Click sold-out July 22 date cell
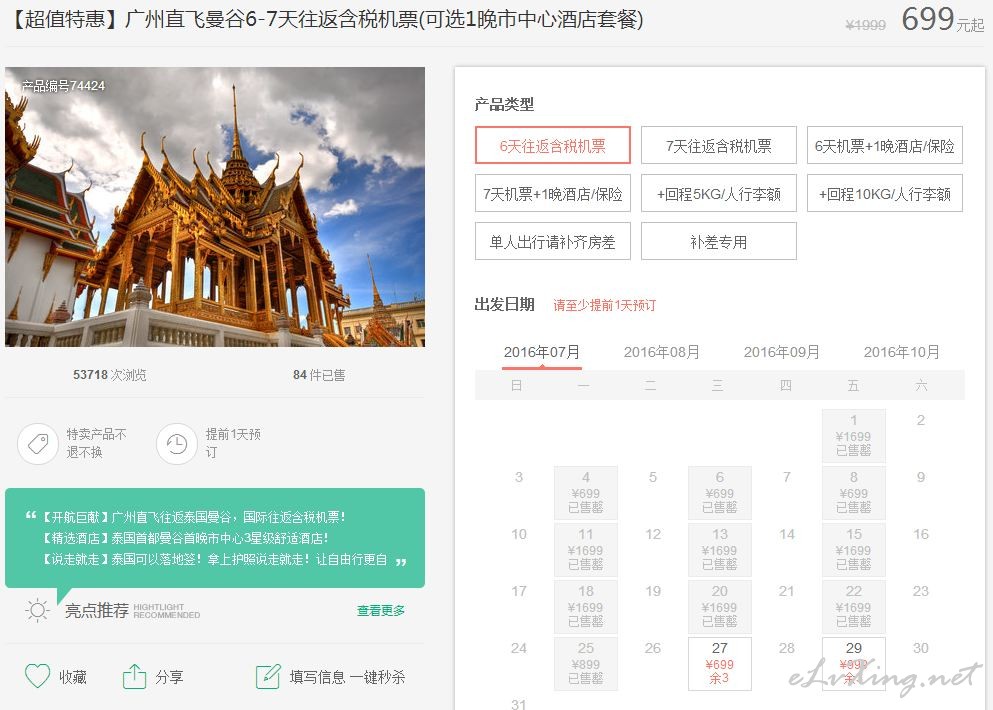Screen dimensions: 993x710 854,607
